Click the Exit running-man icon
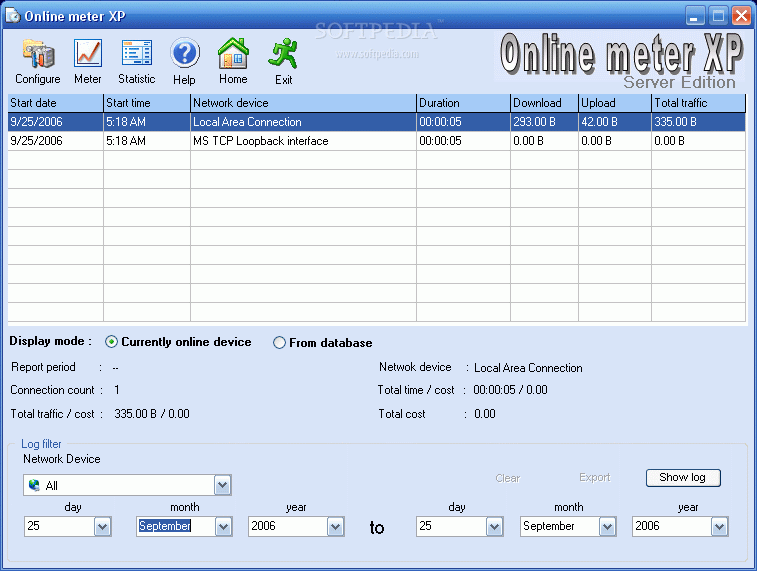 [283, 53]
